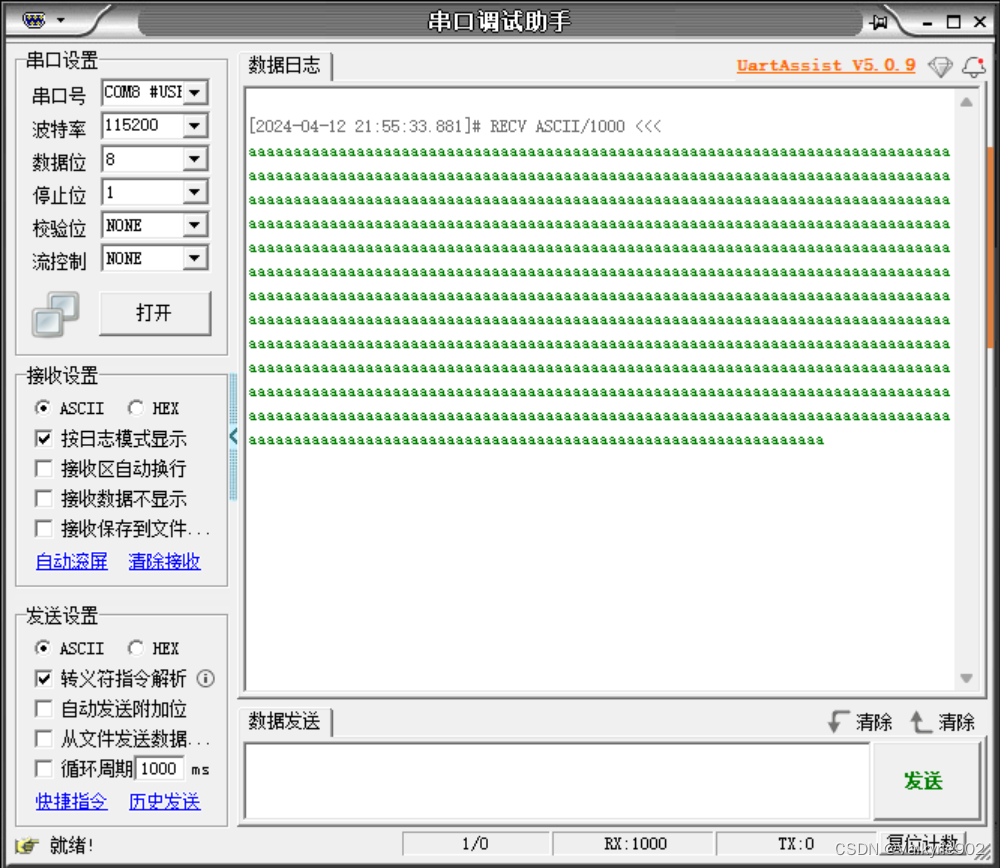This screenshot has width=1000, height=868.
Task: Maximize the serial assistant window
Action: coord(953,22)
